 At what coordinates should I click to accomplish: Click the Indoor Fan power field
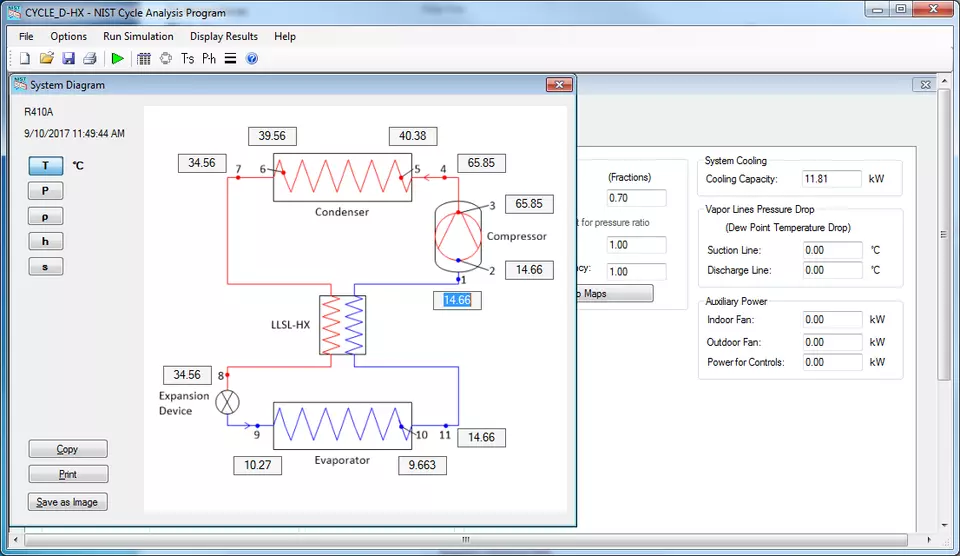click(833, 320)
